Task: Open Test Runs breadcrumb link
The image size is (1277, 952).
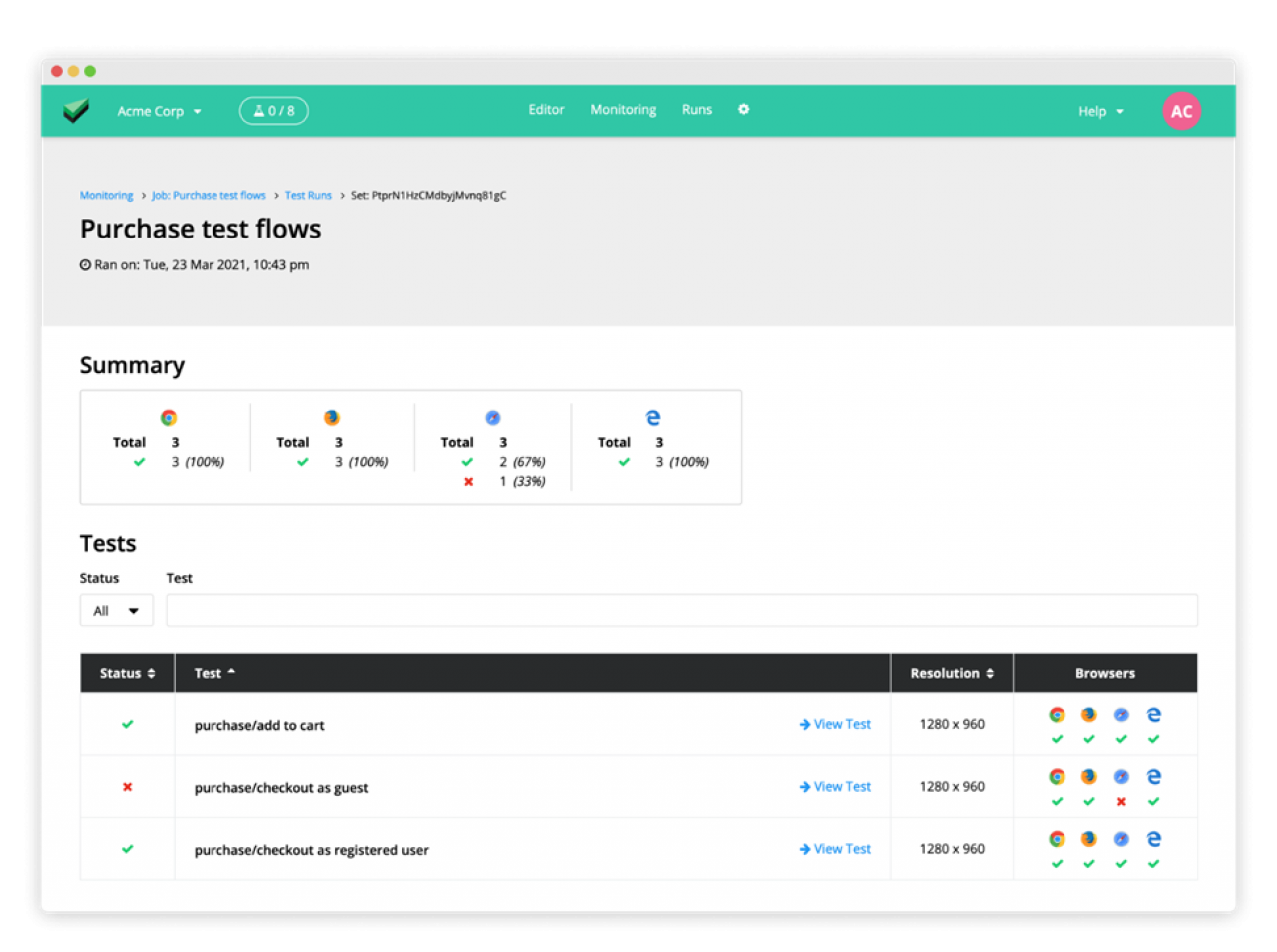Action: (308, 196)
